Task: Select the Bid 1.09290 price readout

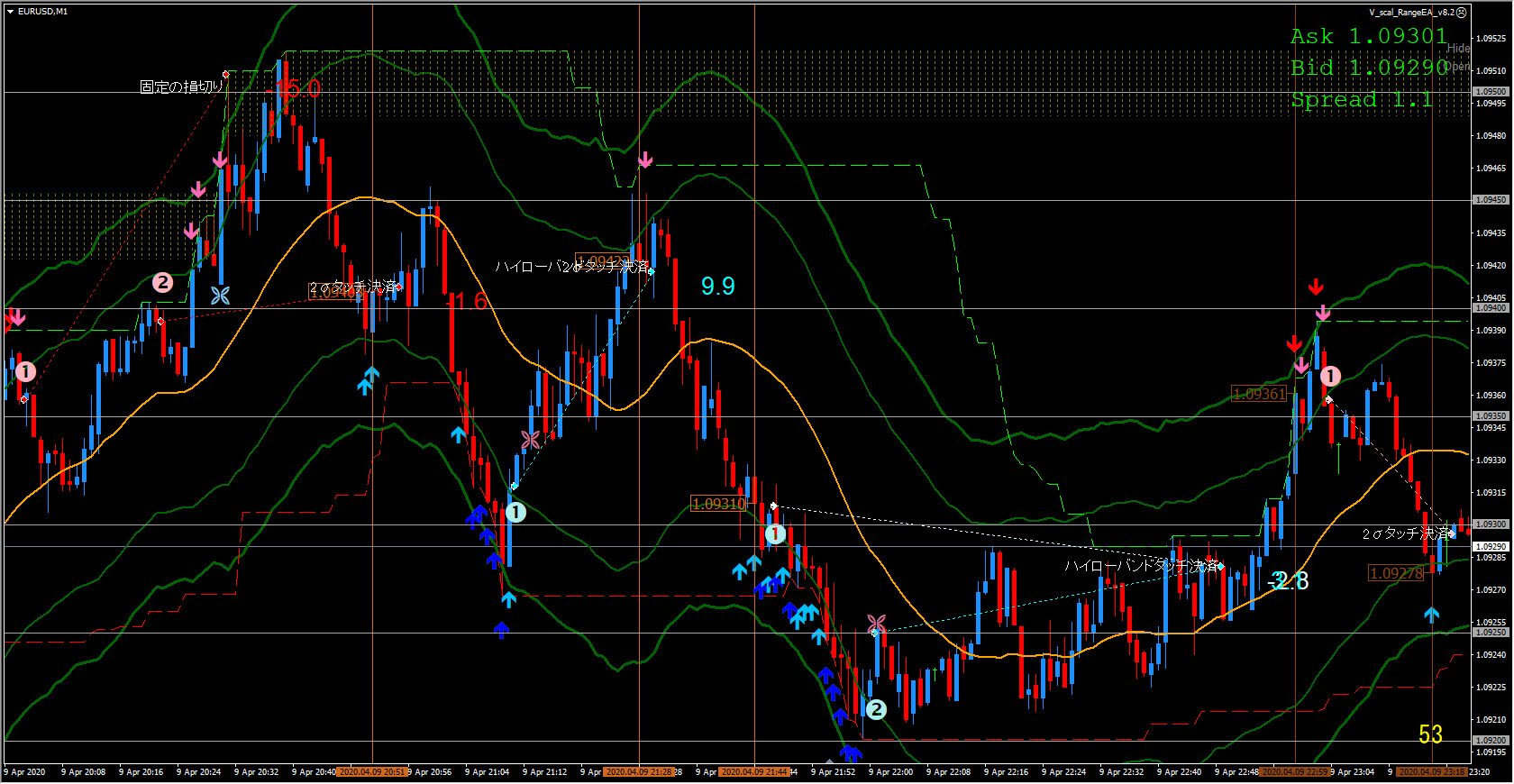Action: pos(1368,68)
